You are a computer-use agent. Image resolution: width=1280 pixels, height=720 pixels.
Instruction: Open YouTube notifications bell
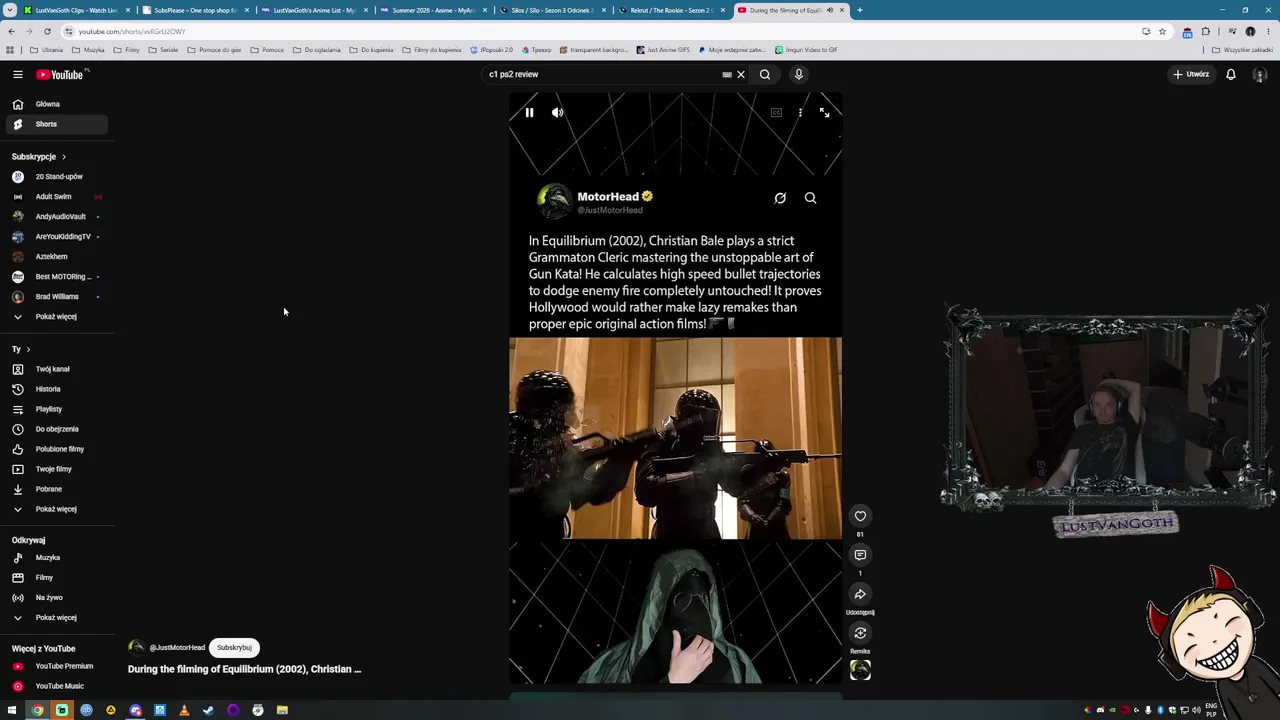[1231, 74]
